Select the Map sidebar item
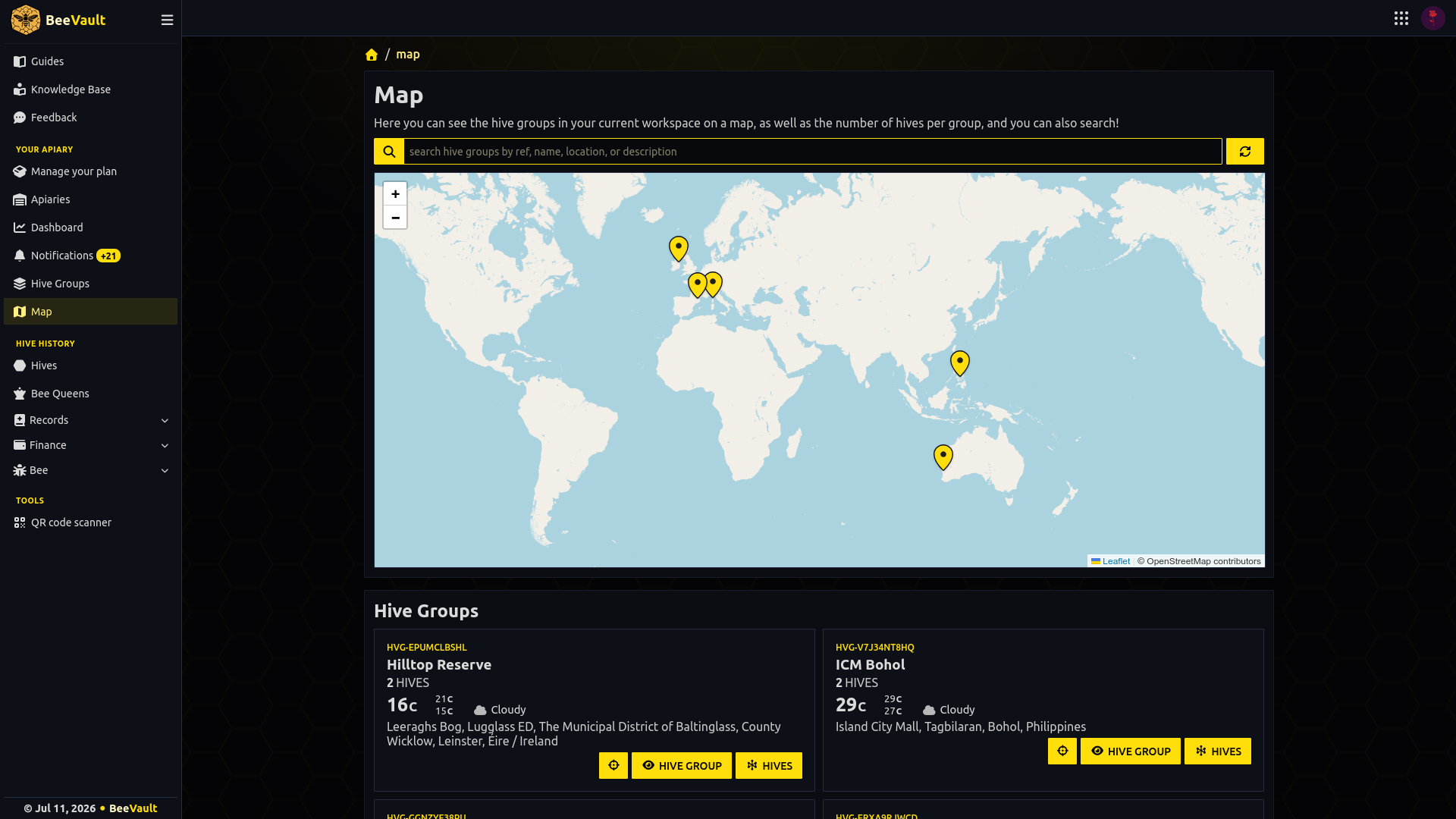This screenshot has width=1456, height=819. tap(90, 312)
